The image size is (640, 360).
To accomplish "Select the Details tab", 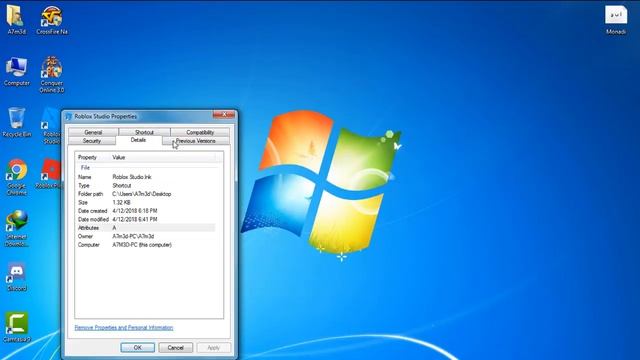I will click(x=138, y=140).
